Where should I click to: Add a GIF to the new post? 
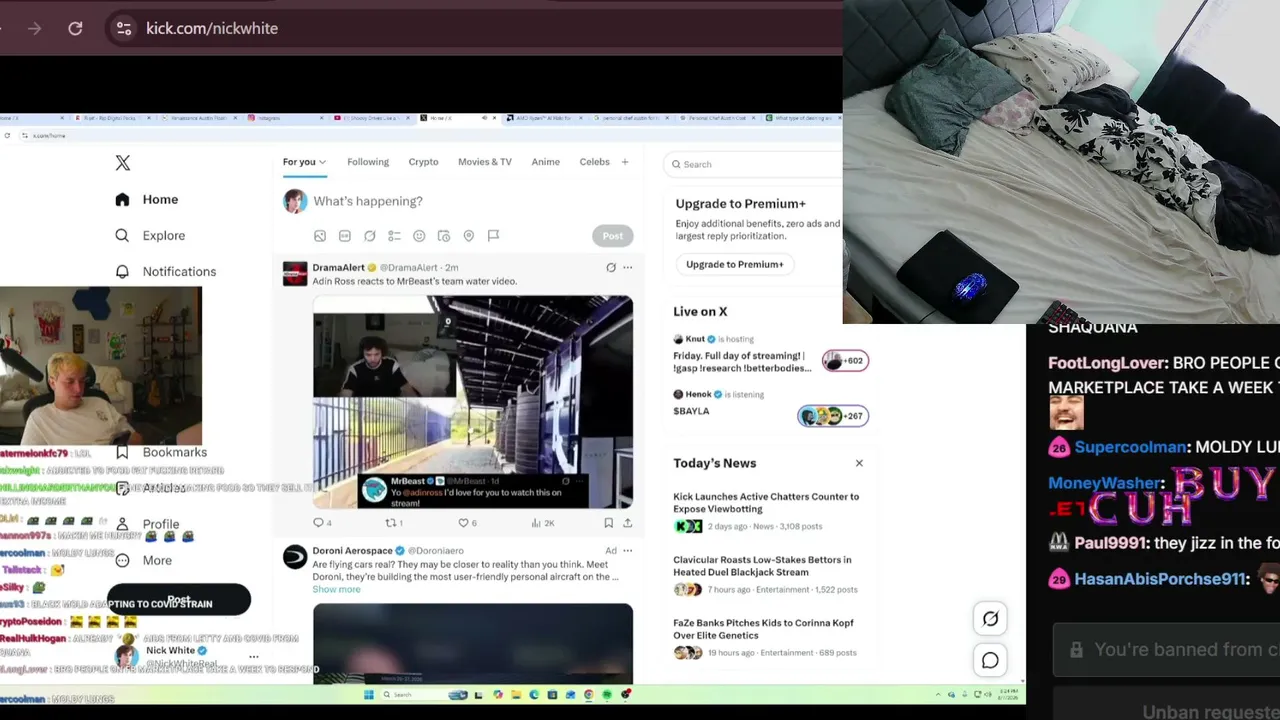(x=345, y=236)
